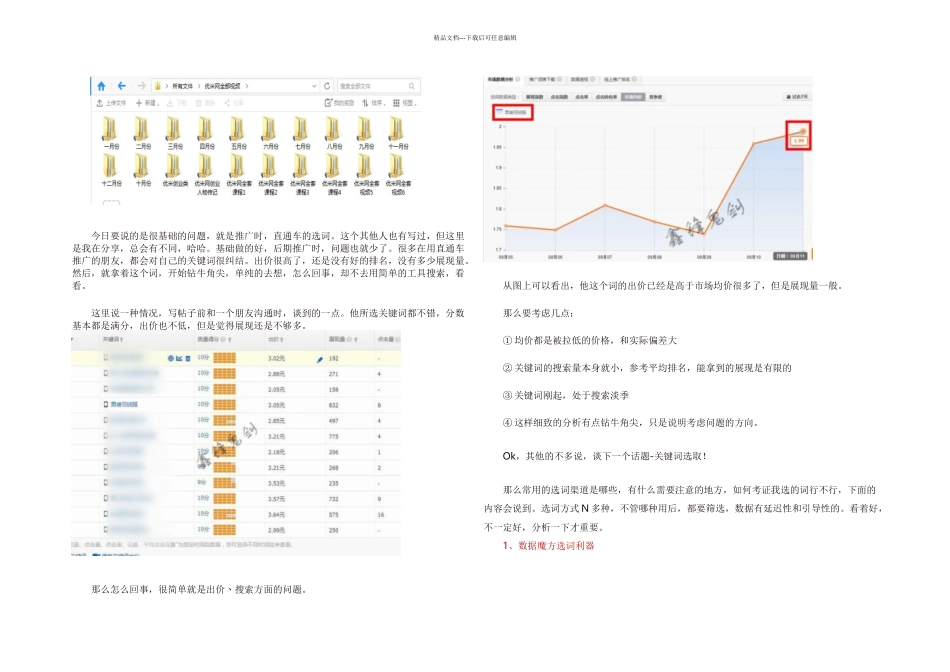Viewport: 950px width, 672px height.
Task: Open the 三月份 folder
Action: pos(174,132)
